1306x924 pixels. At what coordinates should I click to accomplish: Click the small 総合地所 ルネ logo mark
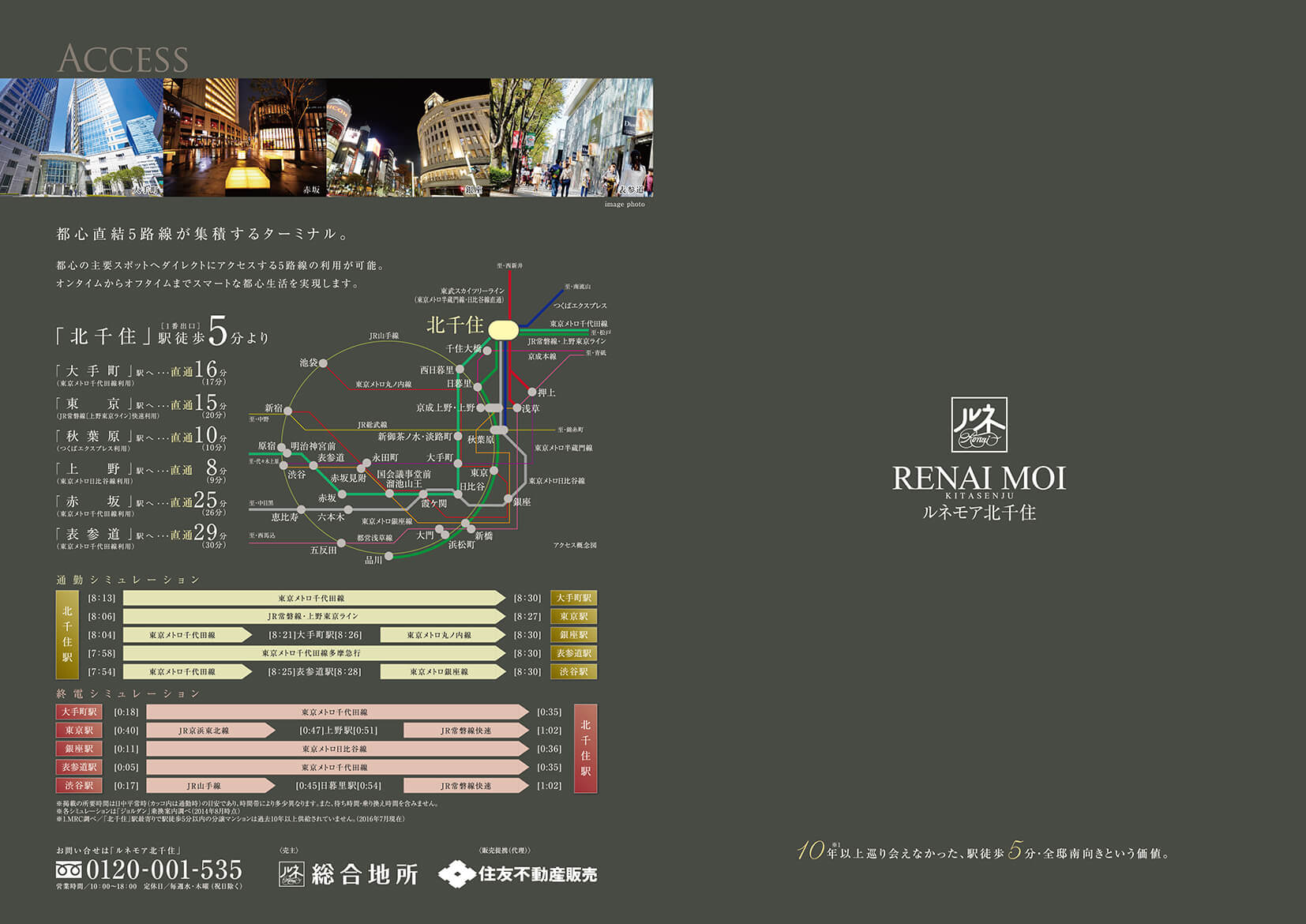point(291,873)
